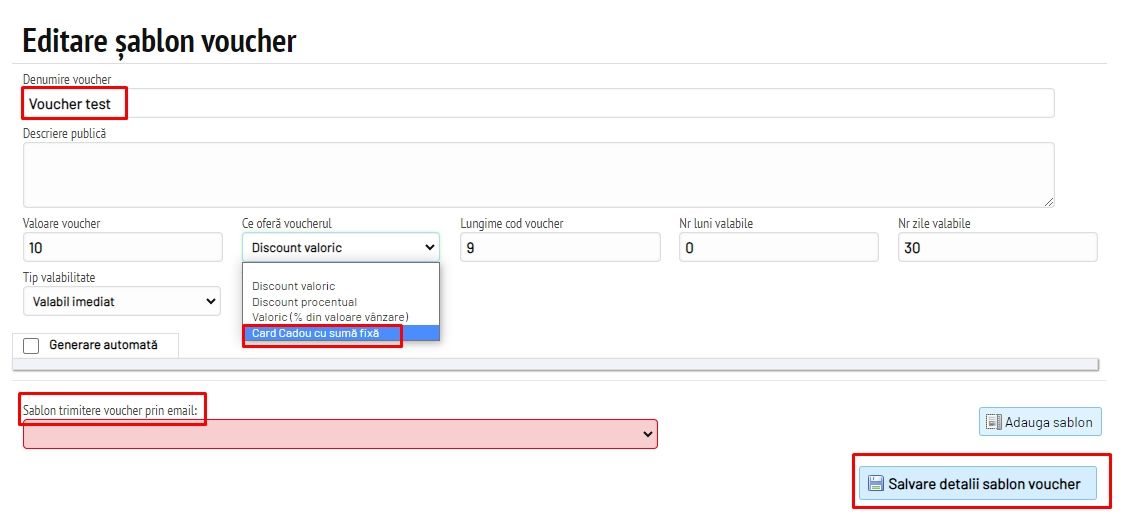
Task: Enable the Generare automată checkbox
Action: 31,345
